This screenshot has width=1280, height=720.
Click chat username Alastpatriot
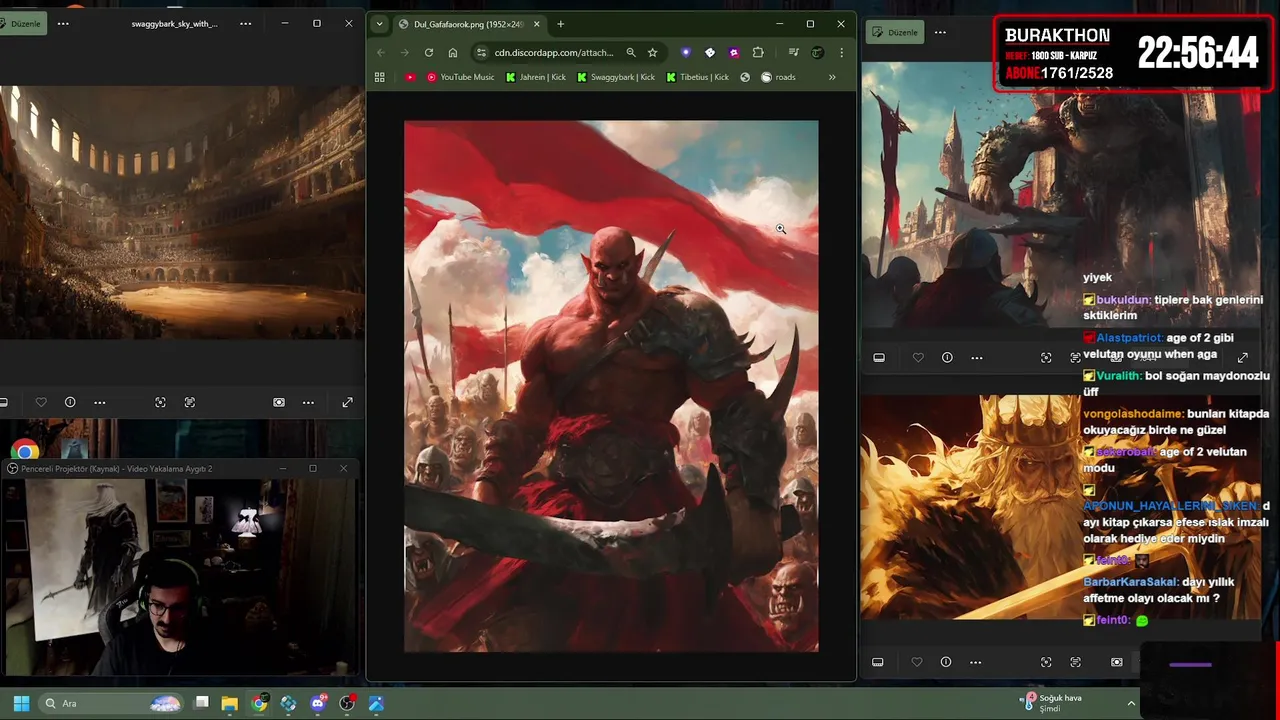click(1129, 338)
